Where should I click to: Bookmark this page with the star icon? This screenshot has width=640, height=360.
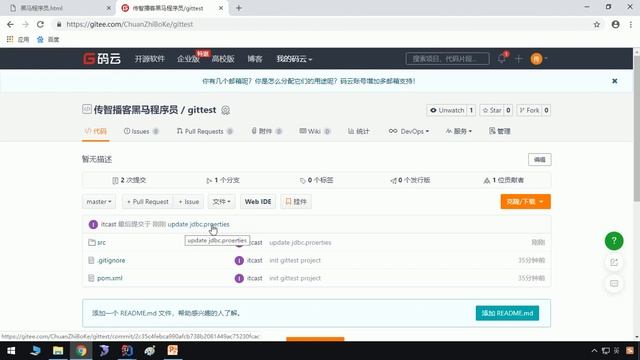click(x=596, y=24)
